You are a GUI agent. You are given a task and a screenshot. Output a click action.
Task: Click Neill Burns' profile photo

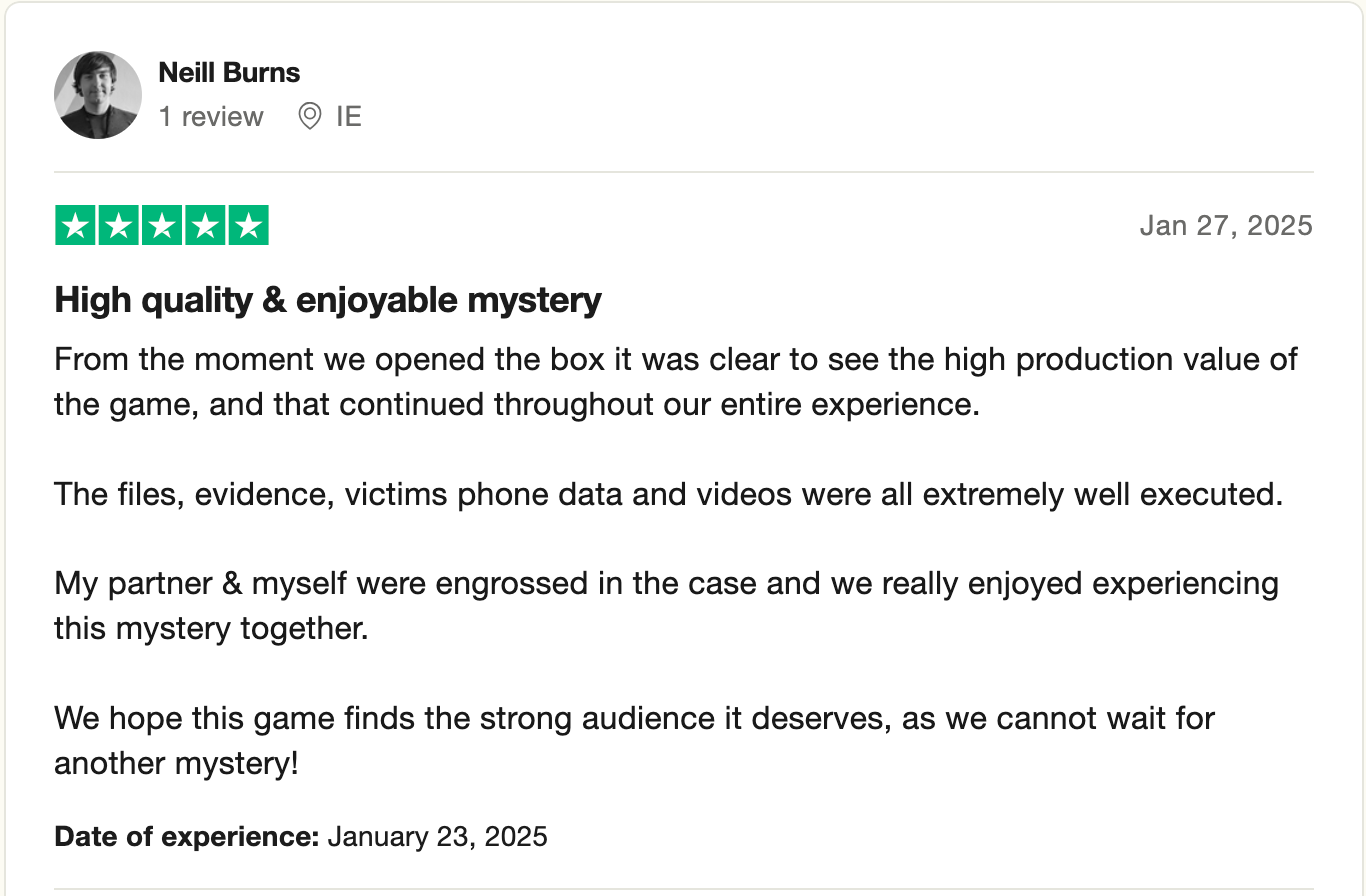98,95
